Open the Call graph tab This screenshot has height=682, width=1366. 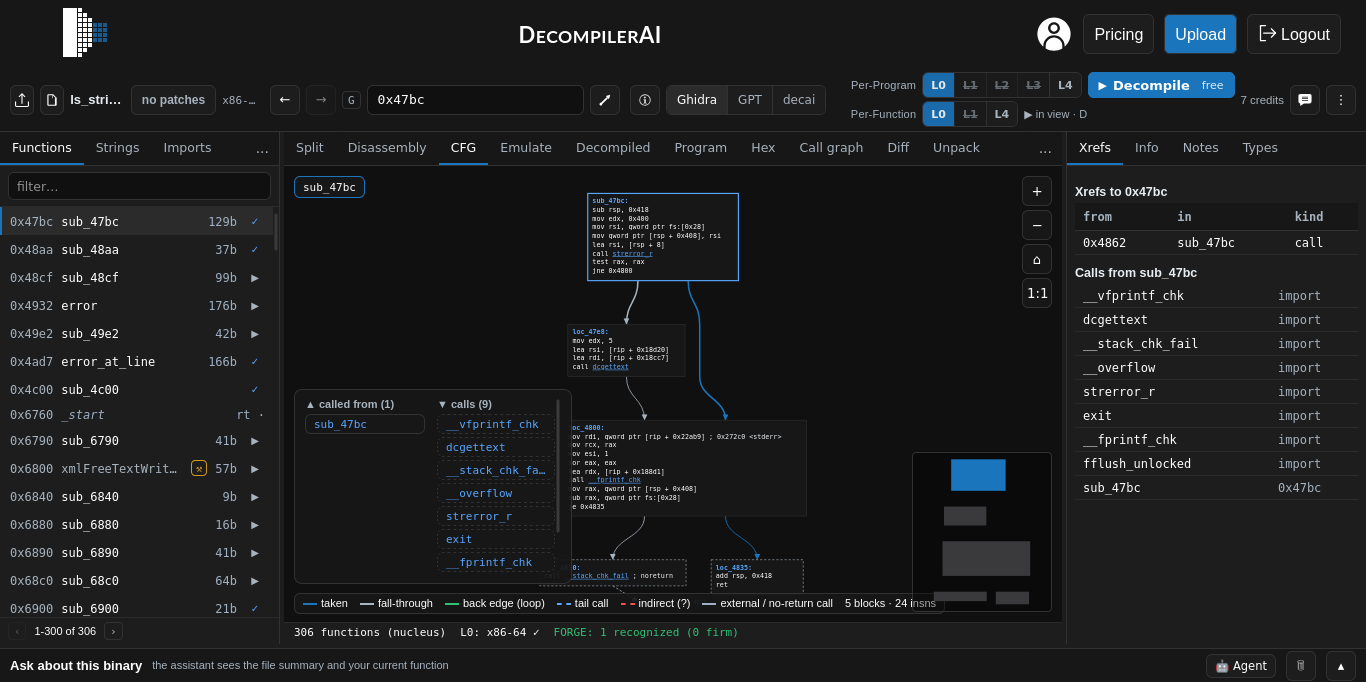[831, 148]
